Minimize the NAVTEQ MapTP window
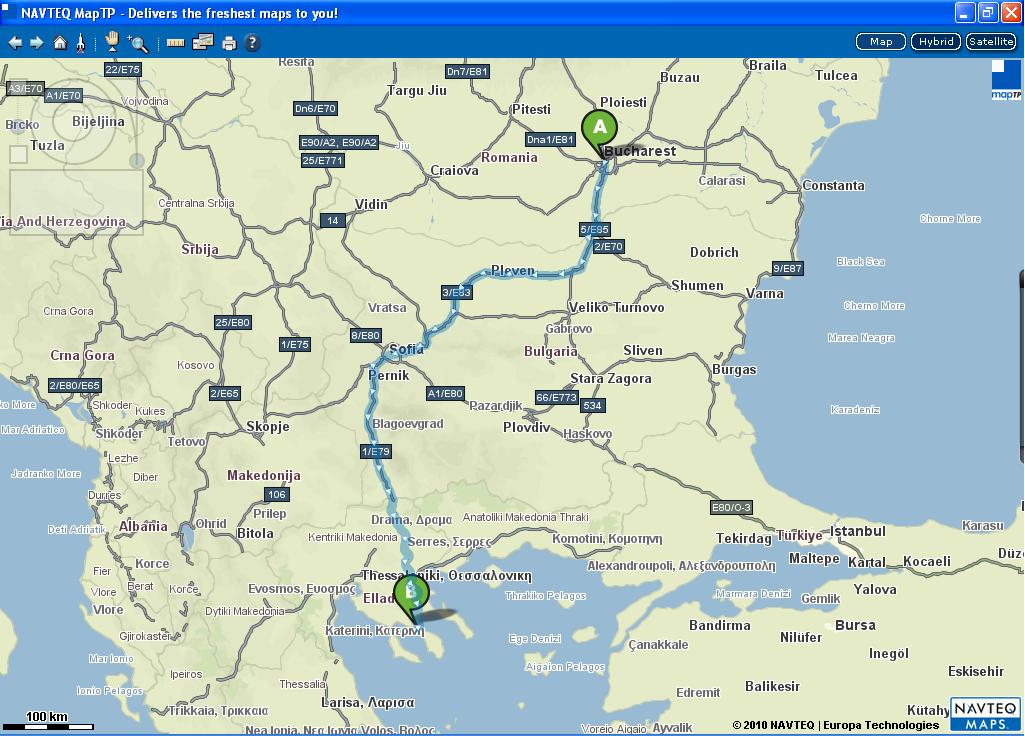The image size is (1025, 736). point(964,12)
